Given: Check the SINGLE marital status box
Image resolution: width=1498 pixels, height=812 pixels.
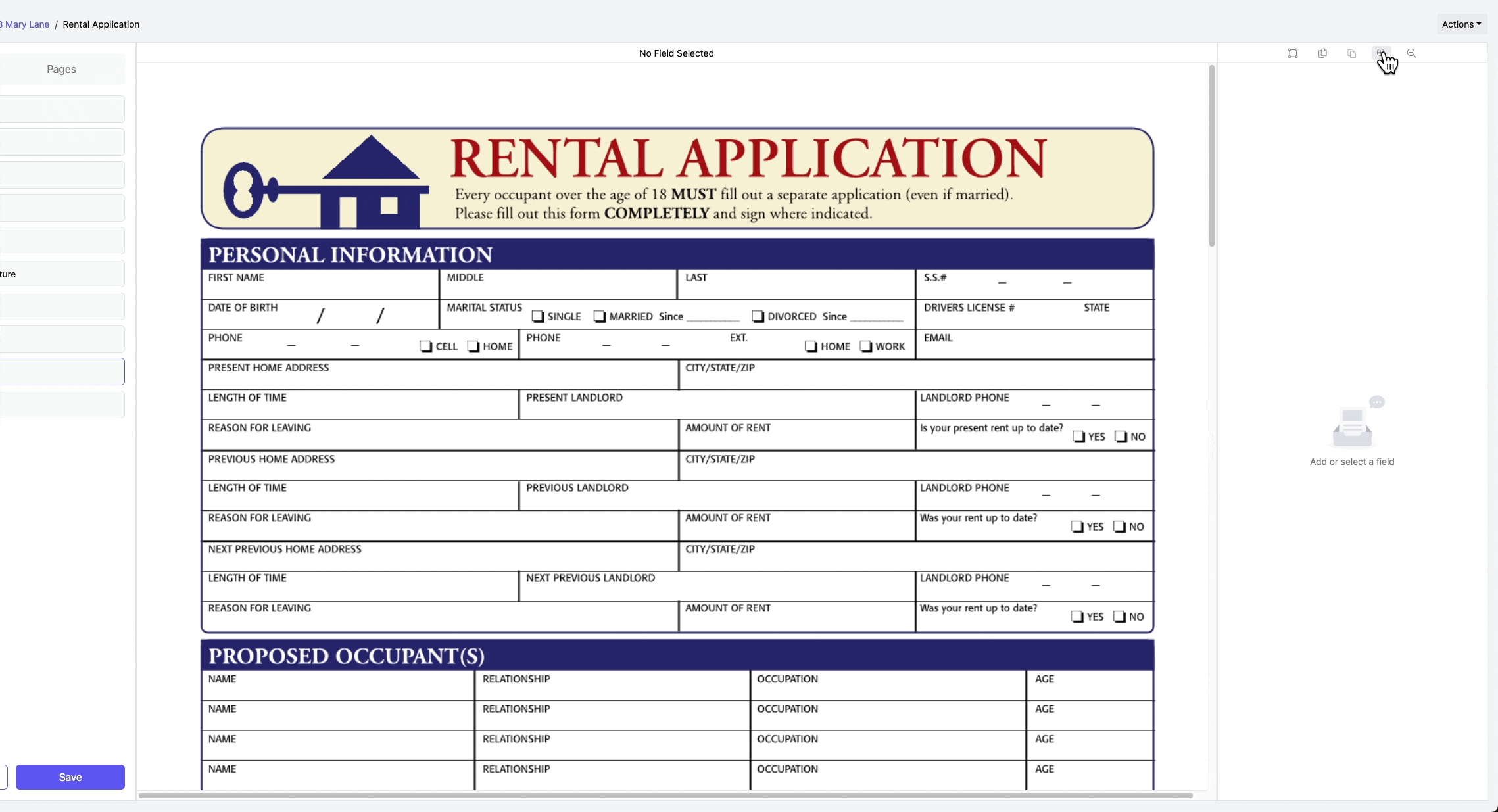Looking at the screenshot, I should pyautogui.click(x=538, y=316).
